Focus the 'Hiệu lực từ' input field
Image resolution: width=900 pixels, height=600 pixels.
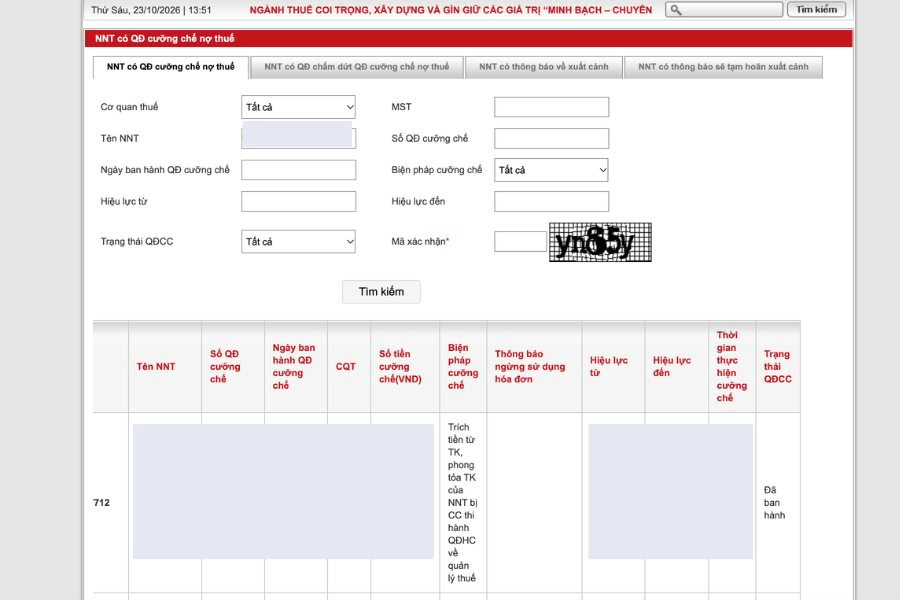pos(298,202)
